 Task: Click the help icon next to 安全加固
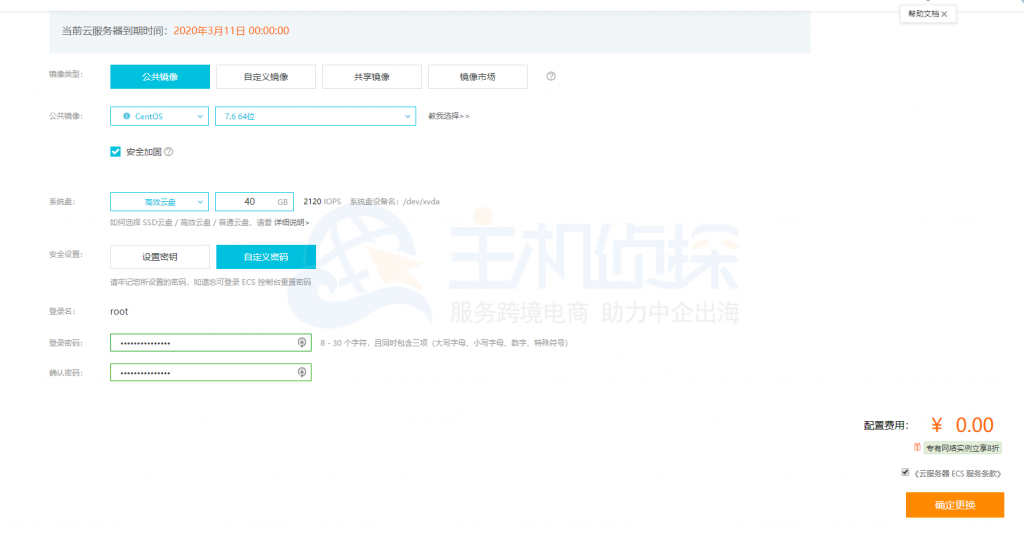[x=168, y=151]
